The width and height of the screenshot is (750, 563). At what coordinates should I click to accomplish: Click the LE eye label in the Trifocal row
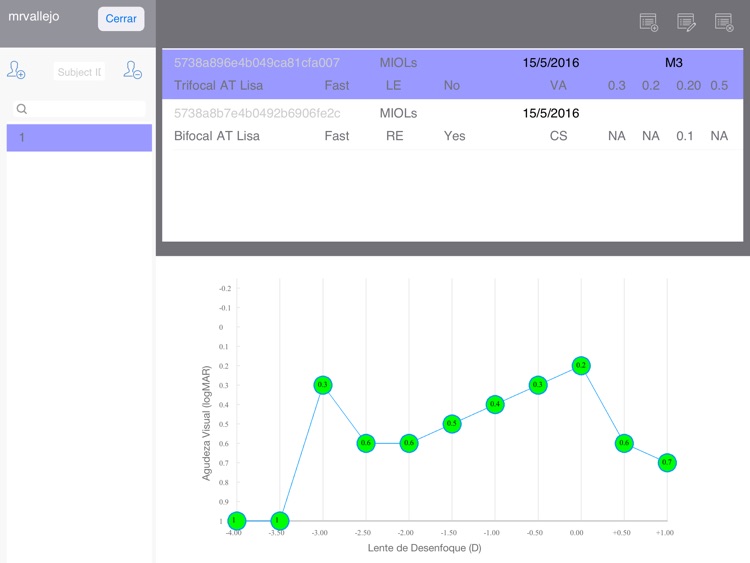tap(393, 86)
